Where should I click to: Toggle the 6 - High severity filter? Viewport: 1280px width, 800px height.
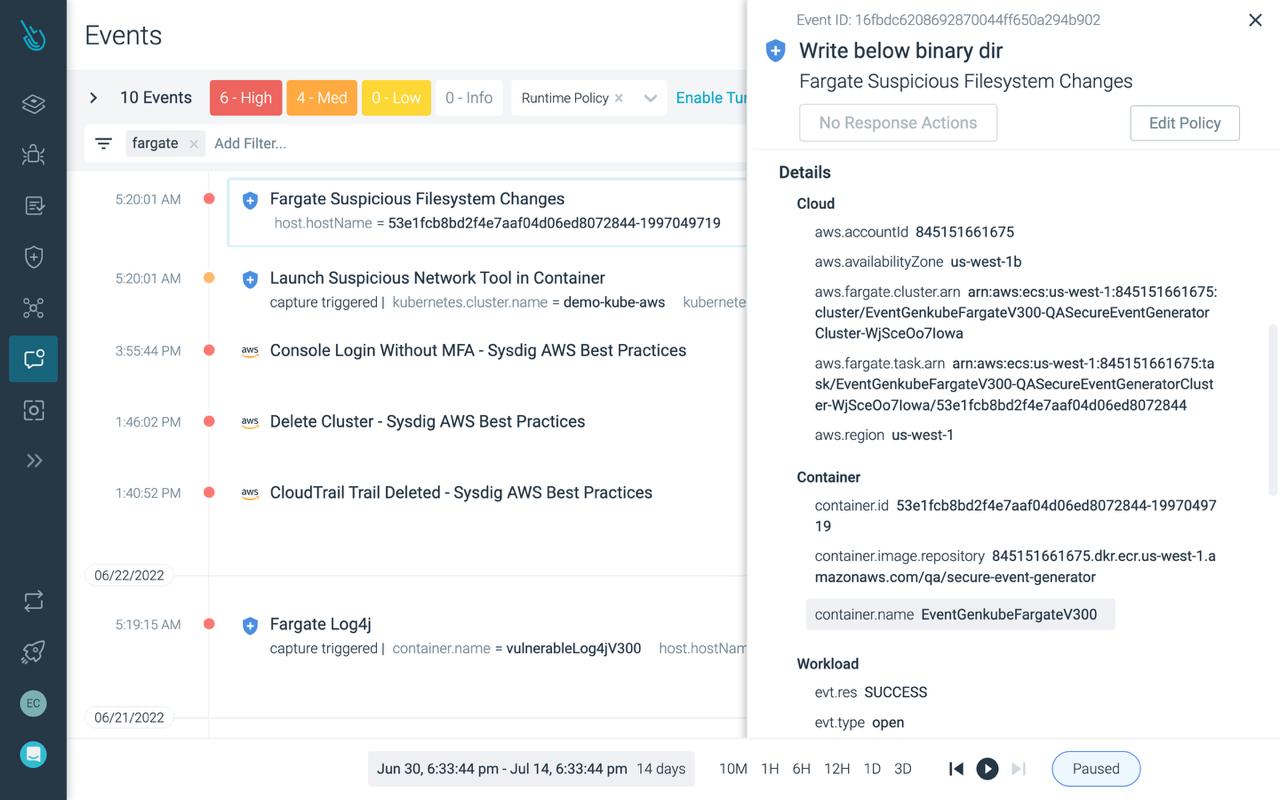(x=245, y=97)
